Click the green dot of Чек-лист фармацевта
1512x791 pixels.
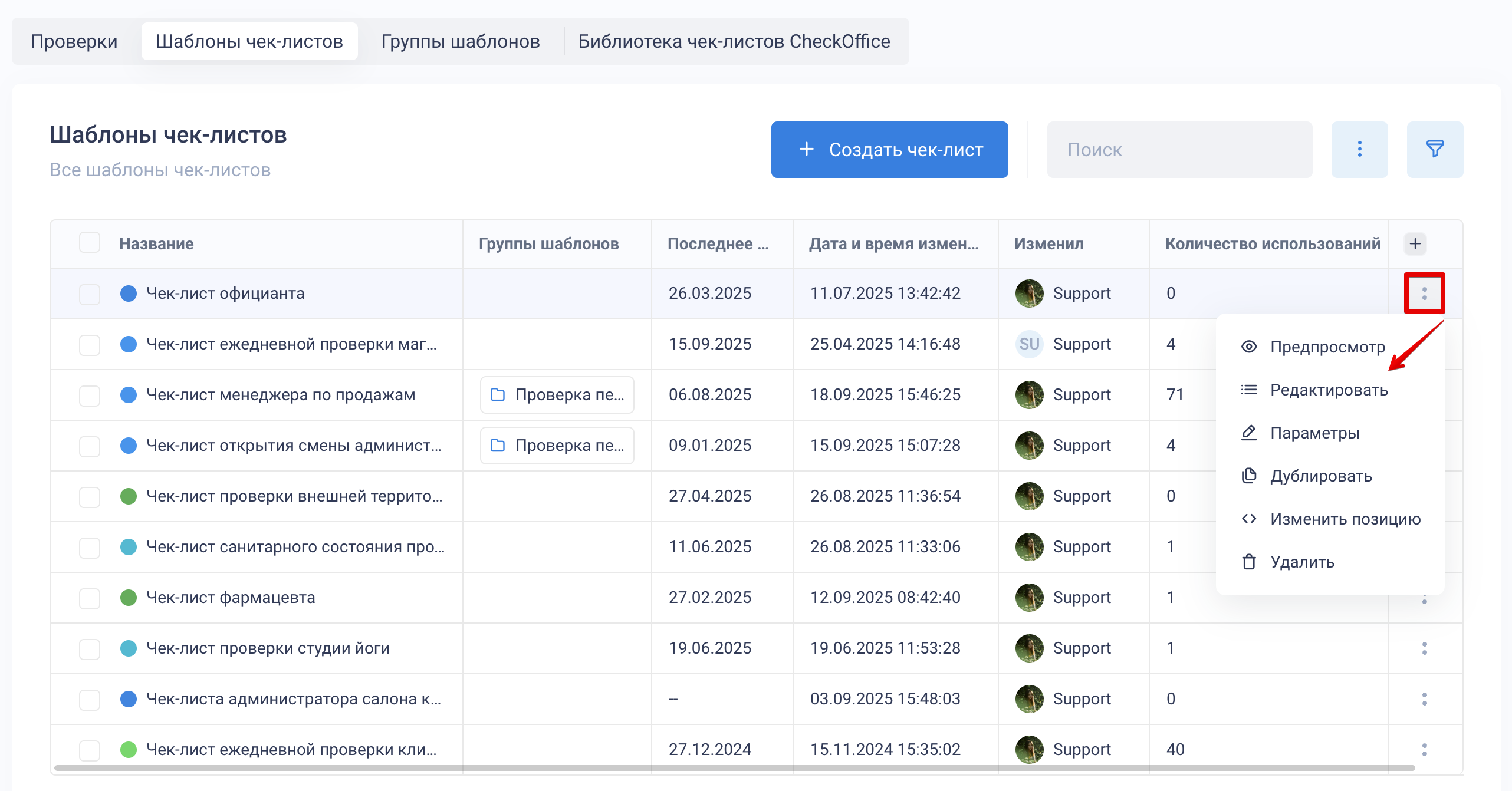(x=129, y=598)
